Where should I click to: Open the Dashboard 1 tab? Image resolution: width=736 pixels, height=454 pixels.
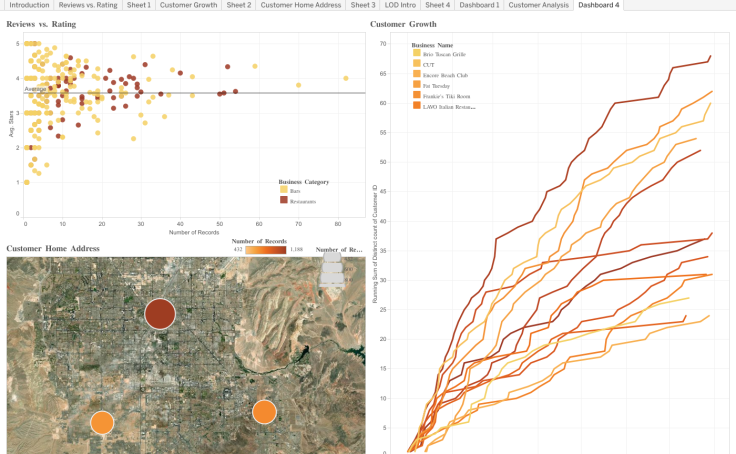479,5
